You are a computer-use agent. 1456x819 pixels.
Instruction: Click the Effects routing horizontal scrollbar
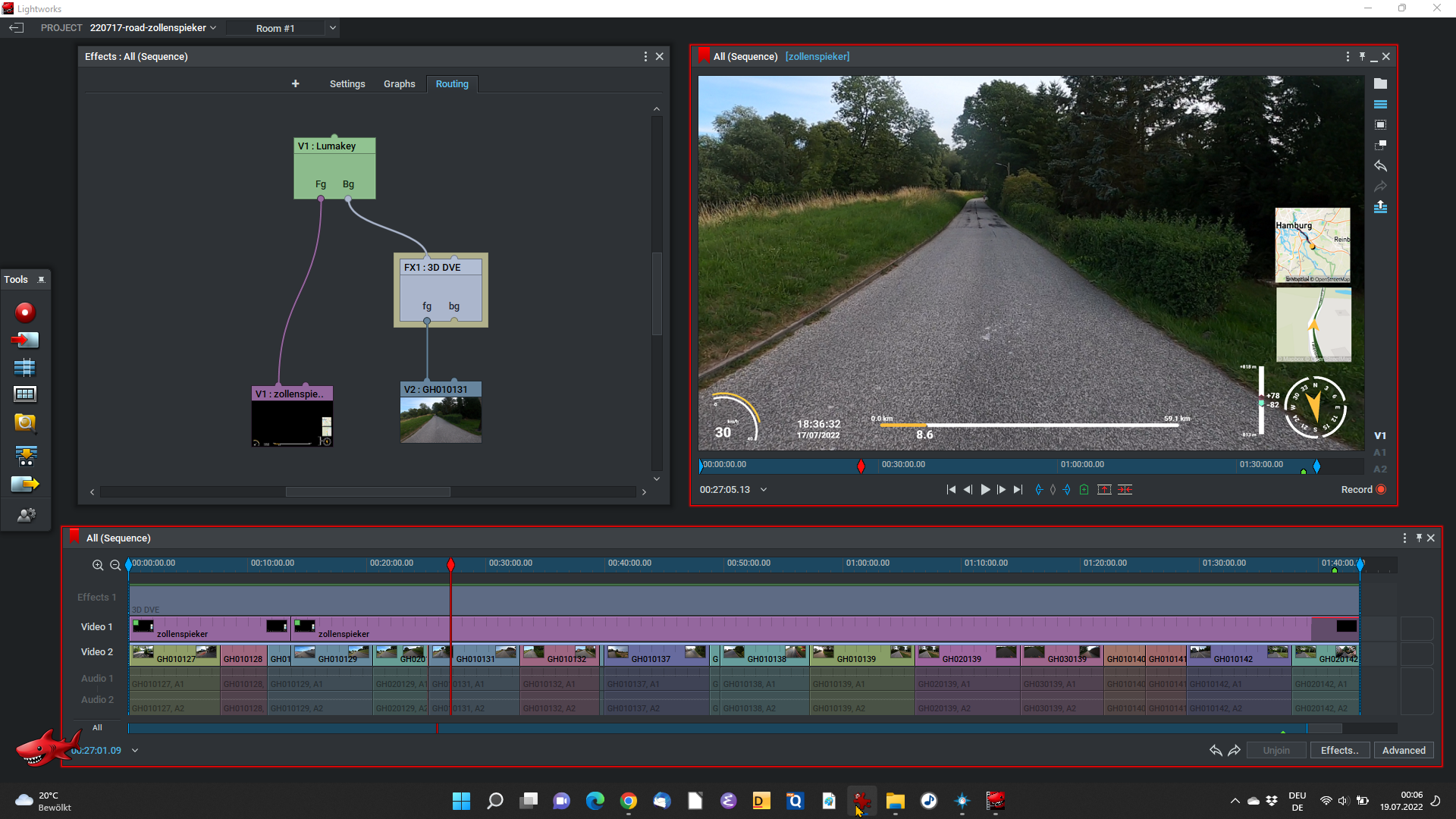pyautogui.click(x=368, y=492)
